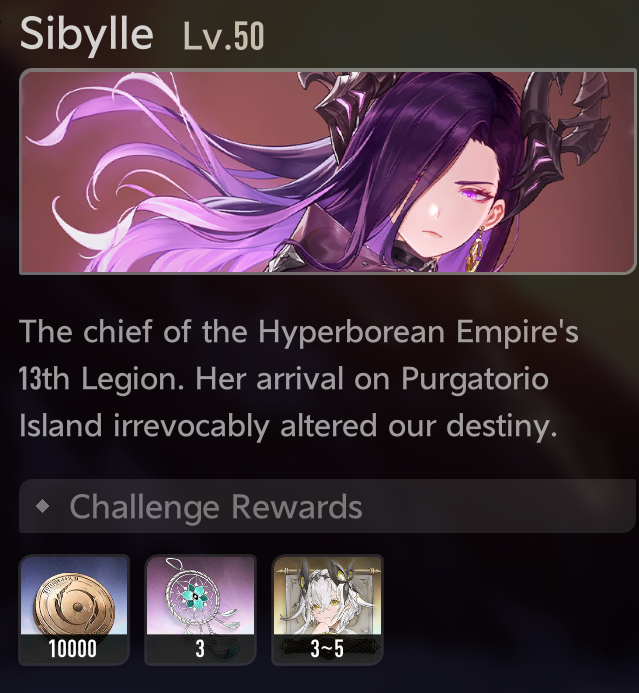Click the diamond bullet beside Challenge Rewards
This screenshot has height=693, width=639.
[x=43, y=506]
